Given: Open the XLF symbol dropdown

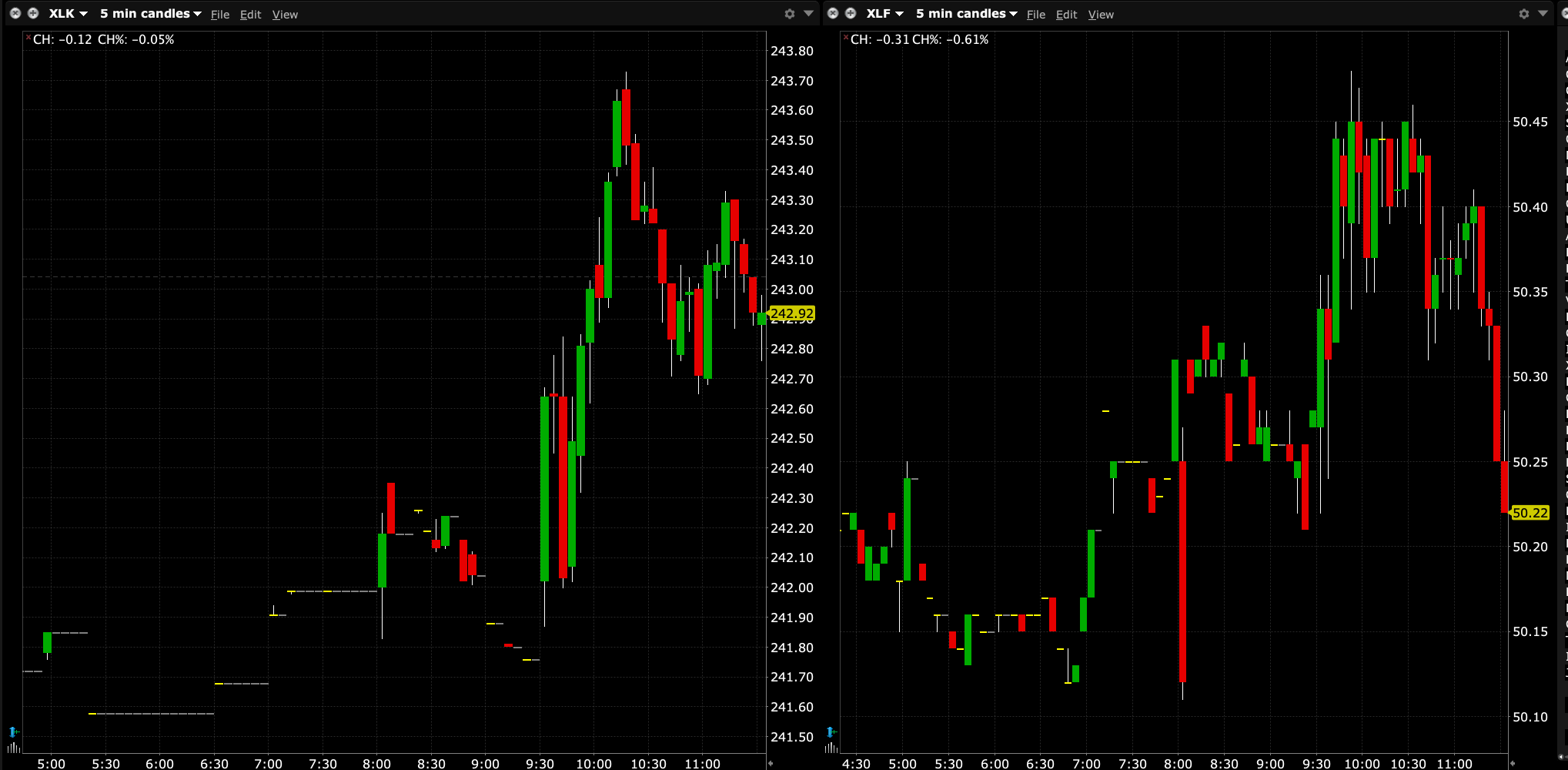Looking at the screenshot, I should [x=884, y=14].
